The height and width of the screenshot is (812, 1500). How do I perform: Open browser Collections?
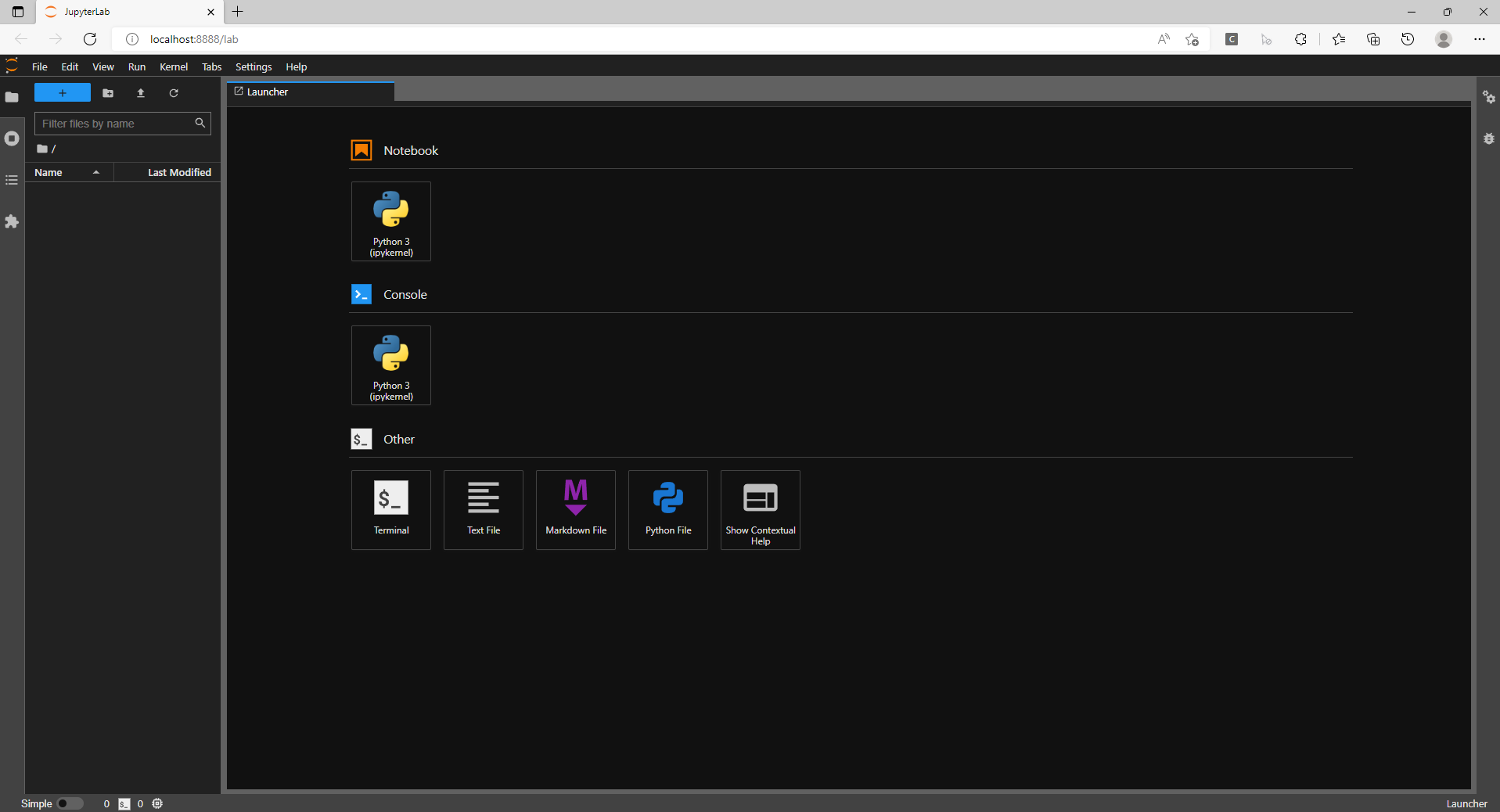1373,39
